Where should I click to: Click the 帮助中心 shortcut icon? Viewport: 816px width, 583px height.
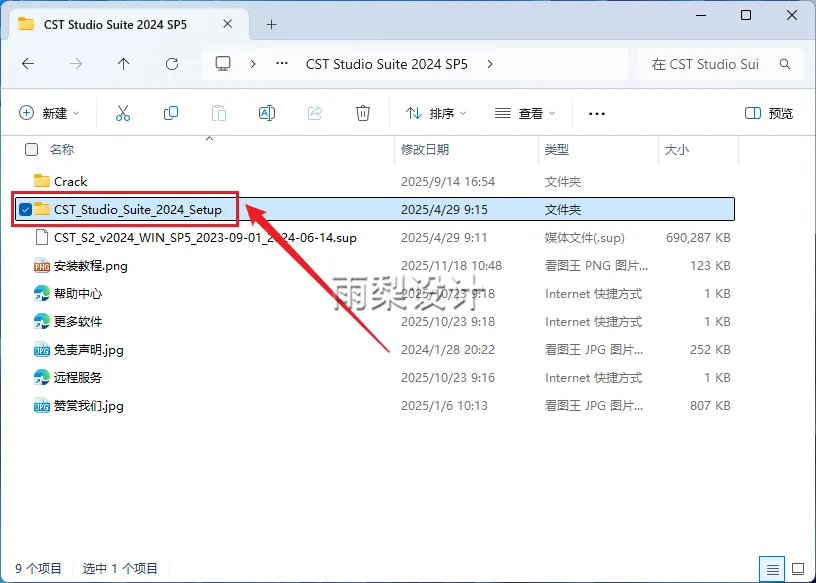coord(42,294)
